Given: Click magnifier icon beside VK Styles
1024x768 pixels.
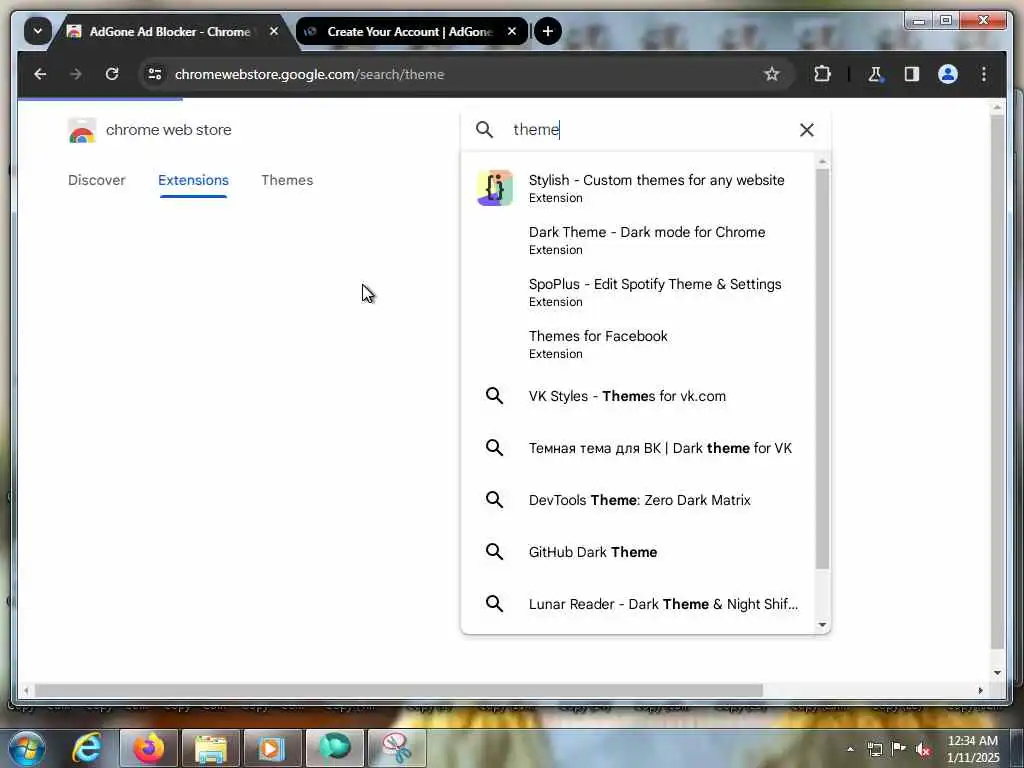Looking at the screenshot, I should point(494,396).
